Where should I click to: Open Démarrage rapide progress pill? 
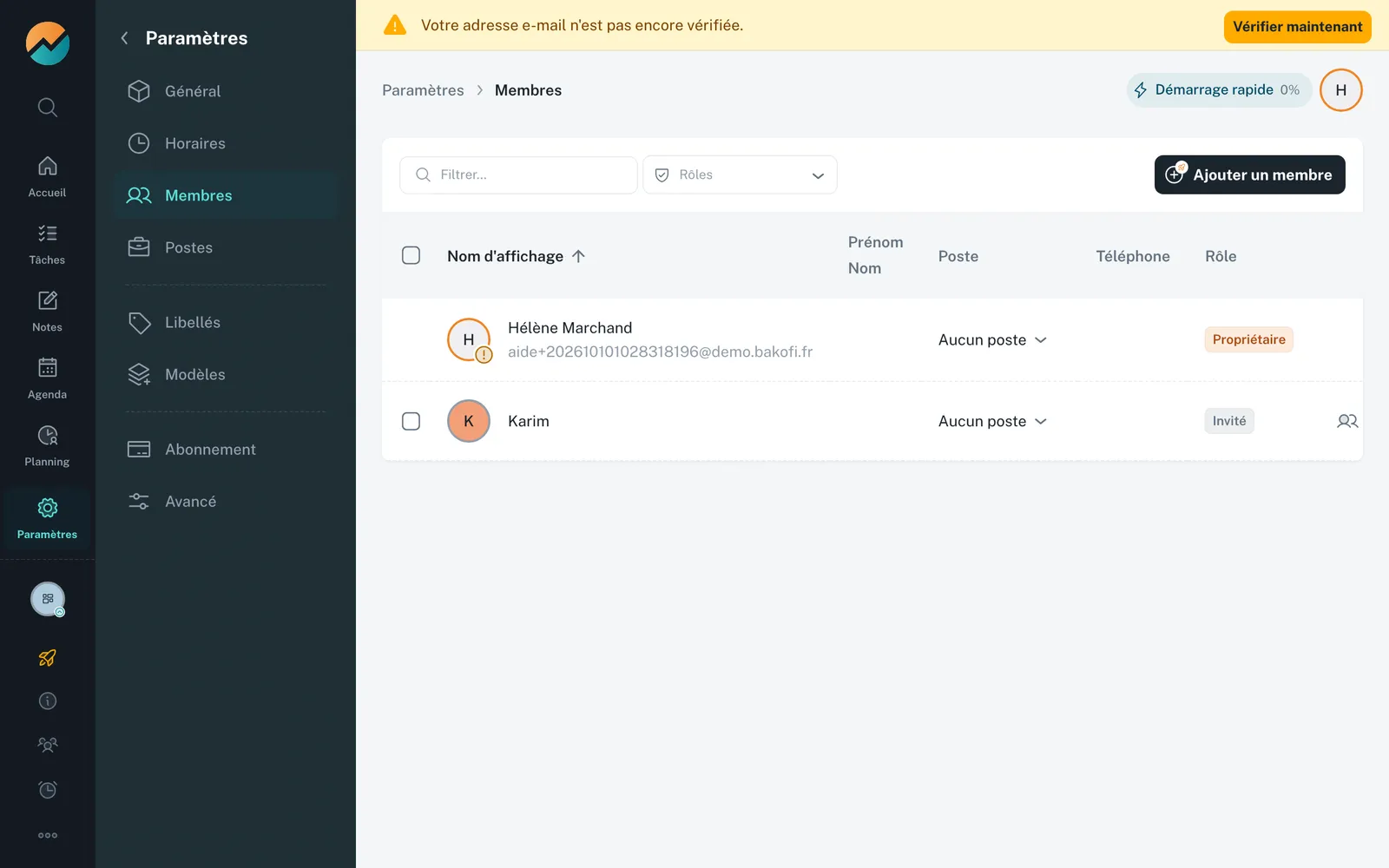click(x=1219, y=90)
